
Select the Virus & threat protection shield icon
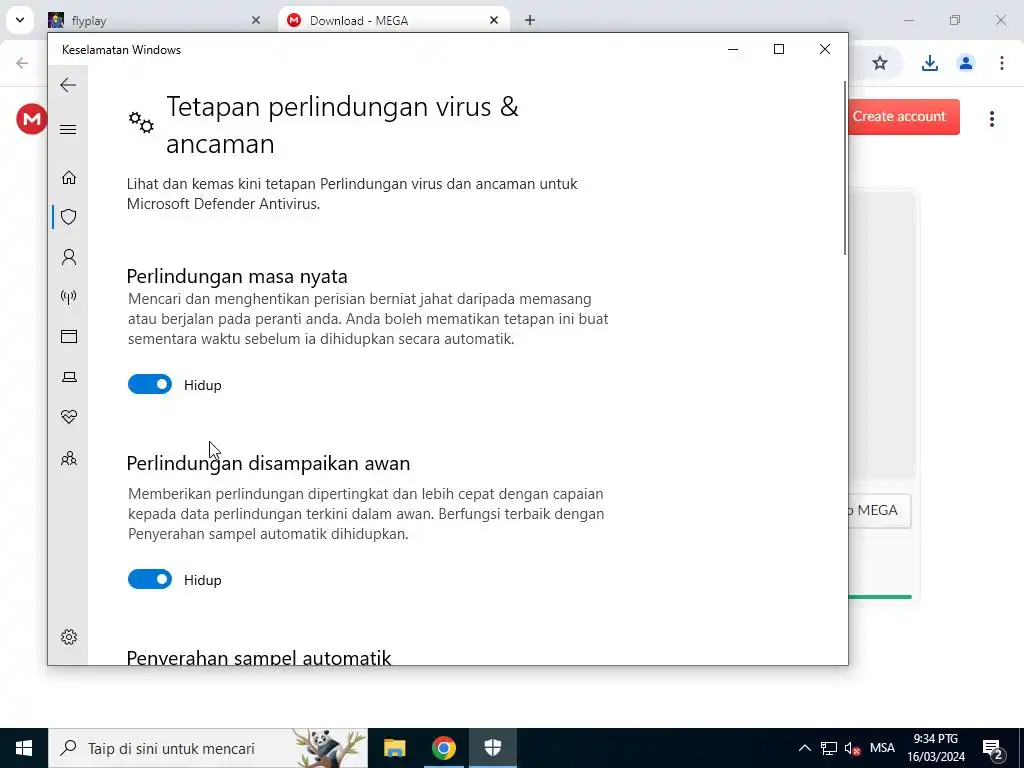click(69, 217)
